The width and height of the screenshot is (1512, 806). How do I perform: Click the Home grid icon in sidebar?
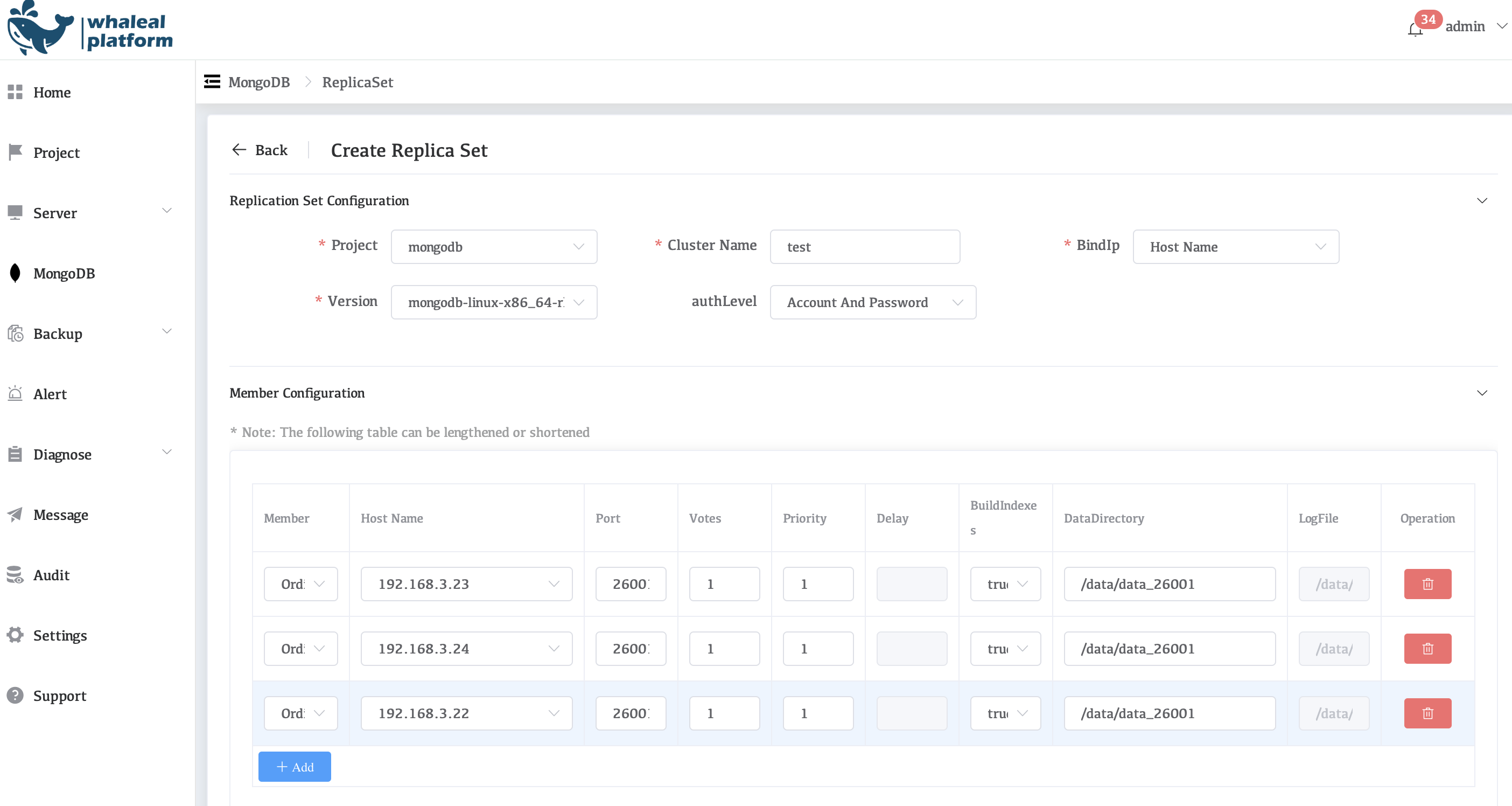point(15,92)
